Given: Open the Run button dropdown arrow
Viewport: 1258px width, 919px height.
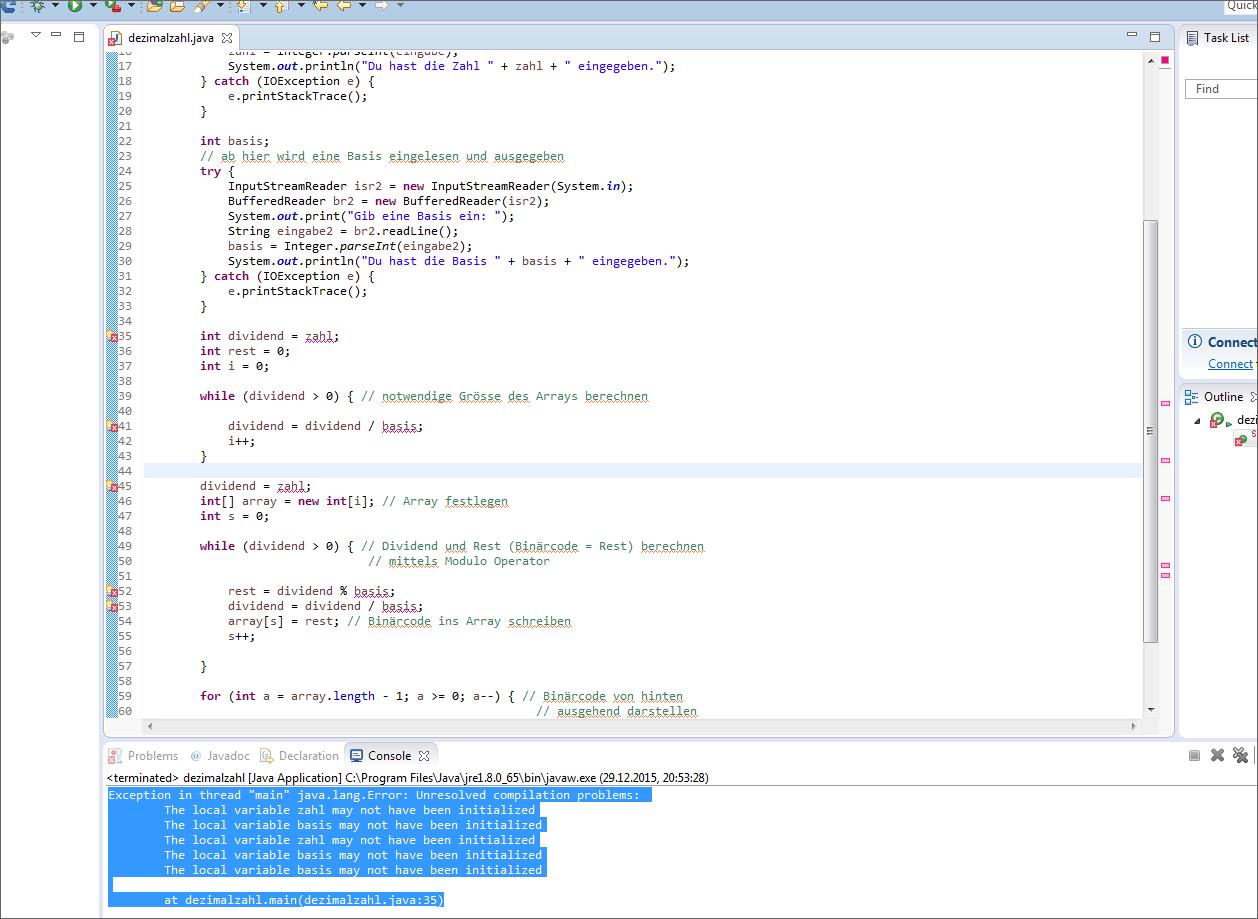Looking at the screenshot, I should click(93, 6).
